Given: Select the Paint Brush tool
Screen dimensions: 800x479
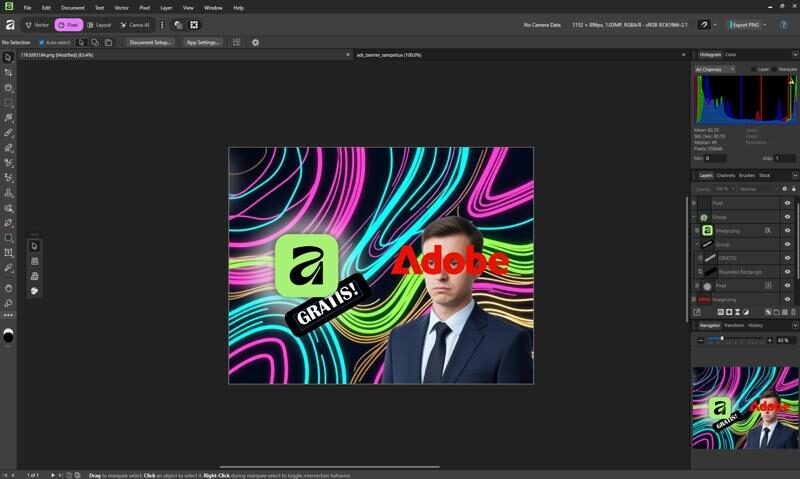Looking at the screenshot, I should point(8,133).
